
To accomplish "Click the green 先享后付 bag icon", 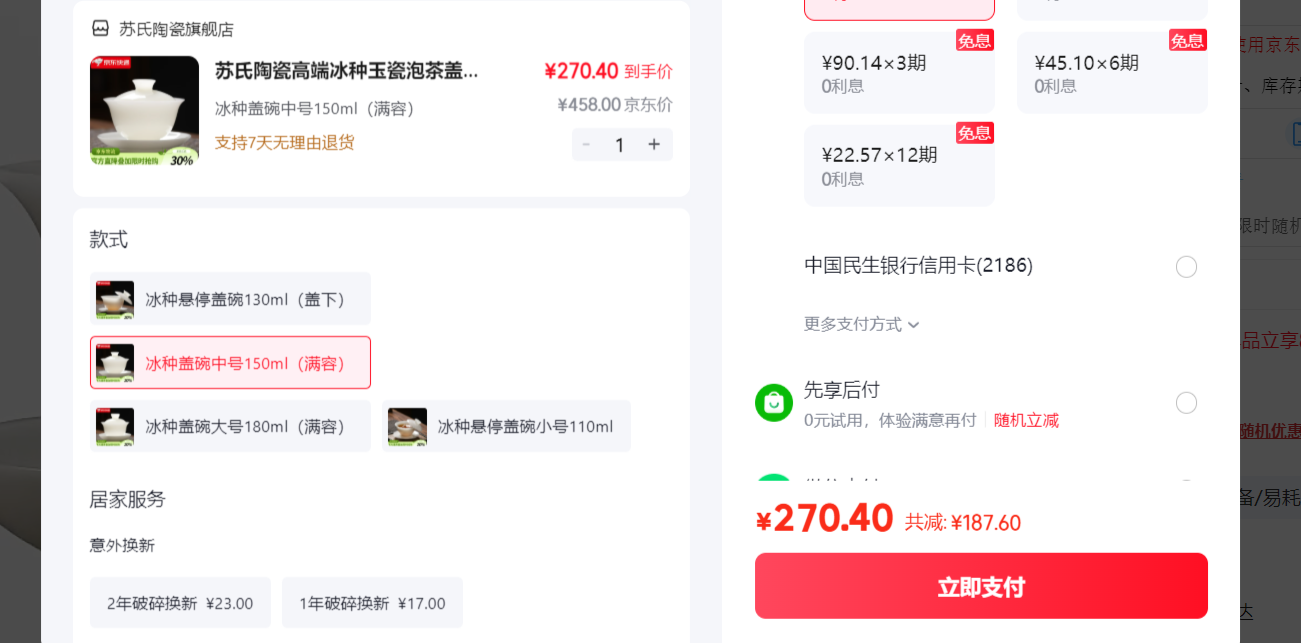I will [x=774, y=403].
